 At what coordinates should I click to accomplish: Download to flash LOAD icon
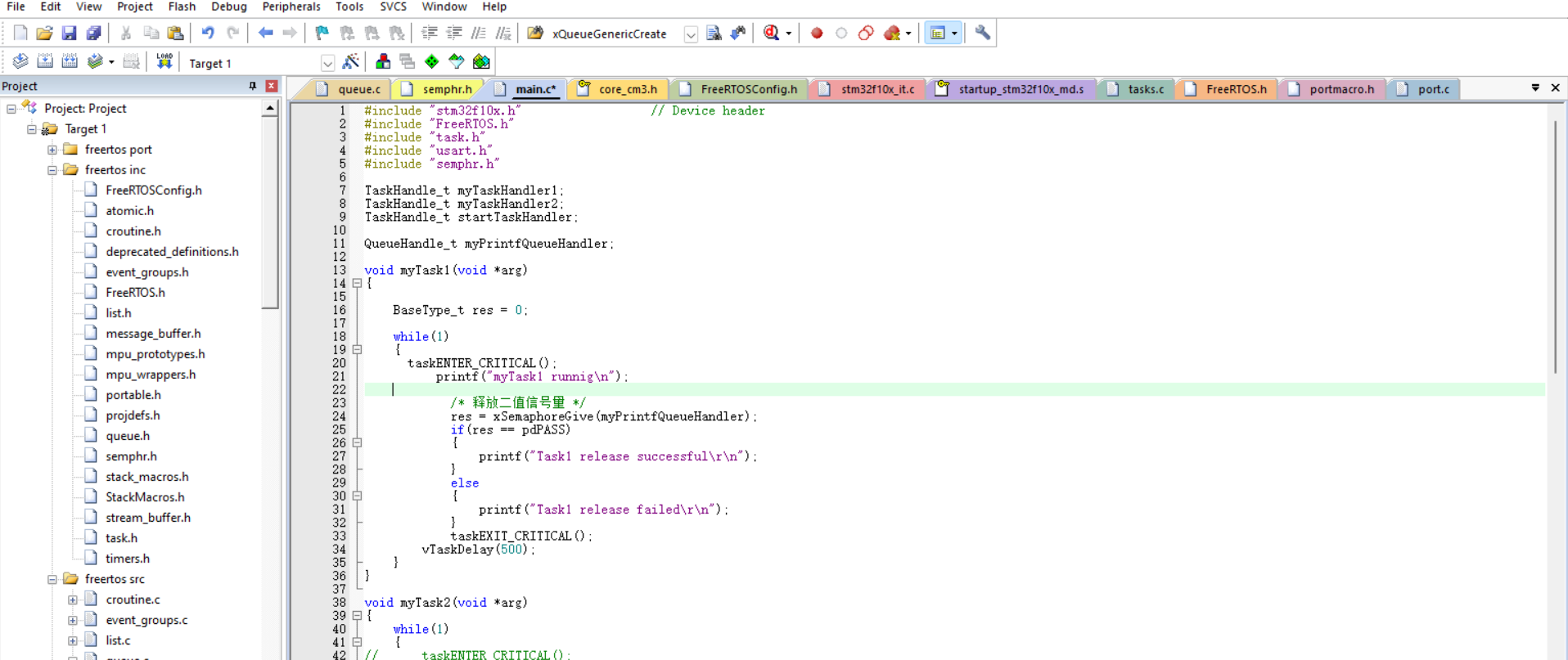coord(164,62)
